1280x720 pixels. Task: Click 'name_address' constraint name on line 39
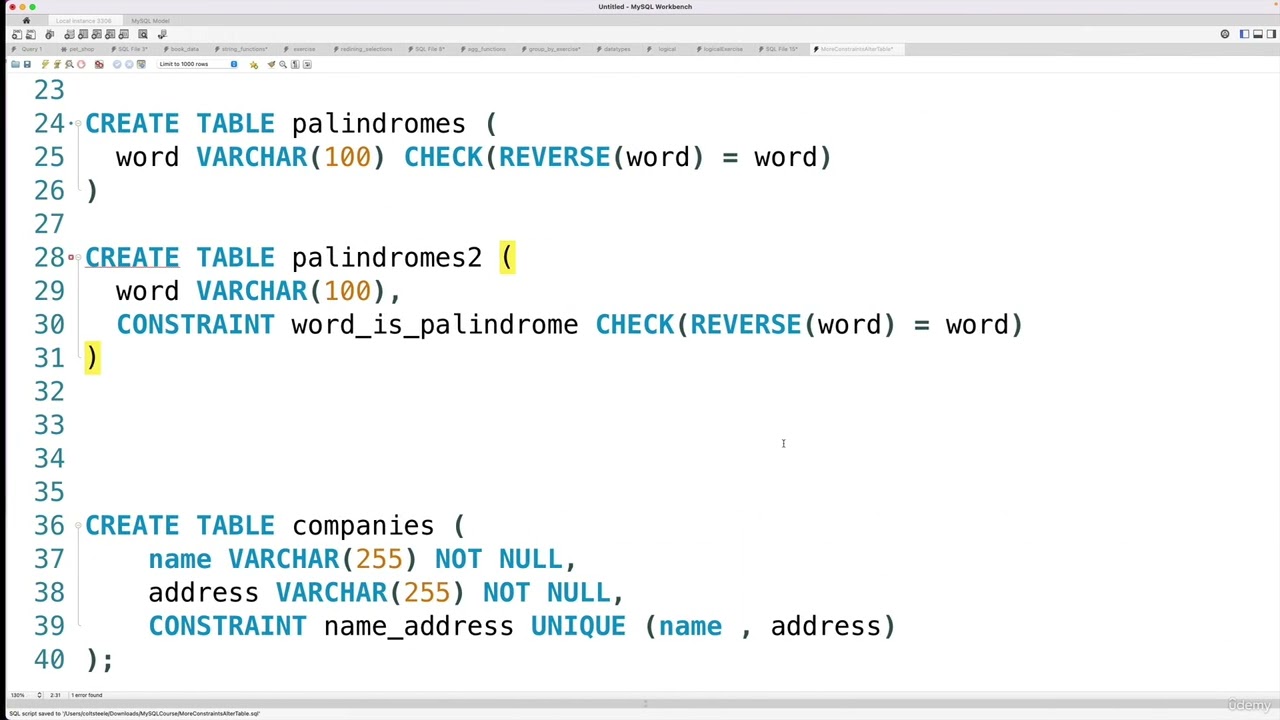(x=418, y=627)
